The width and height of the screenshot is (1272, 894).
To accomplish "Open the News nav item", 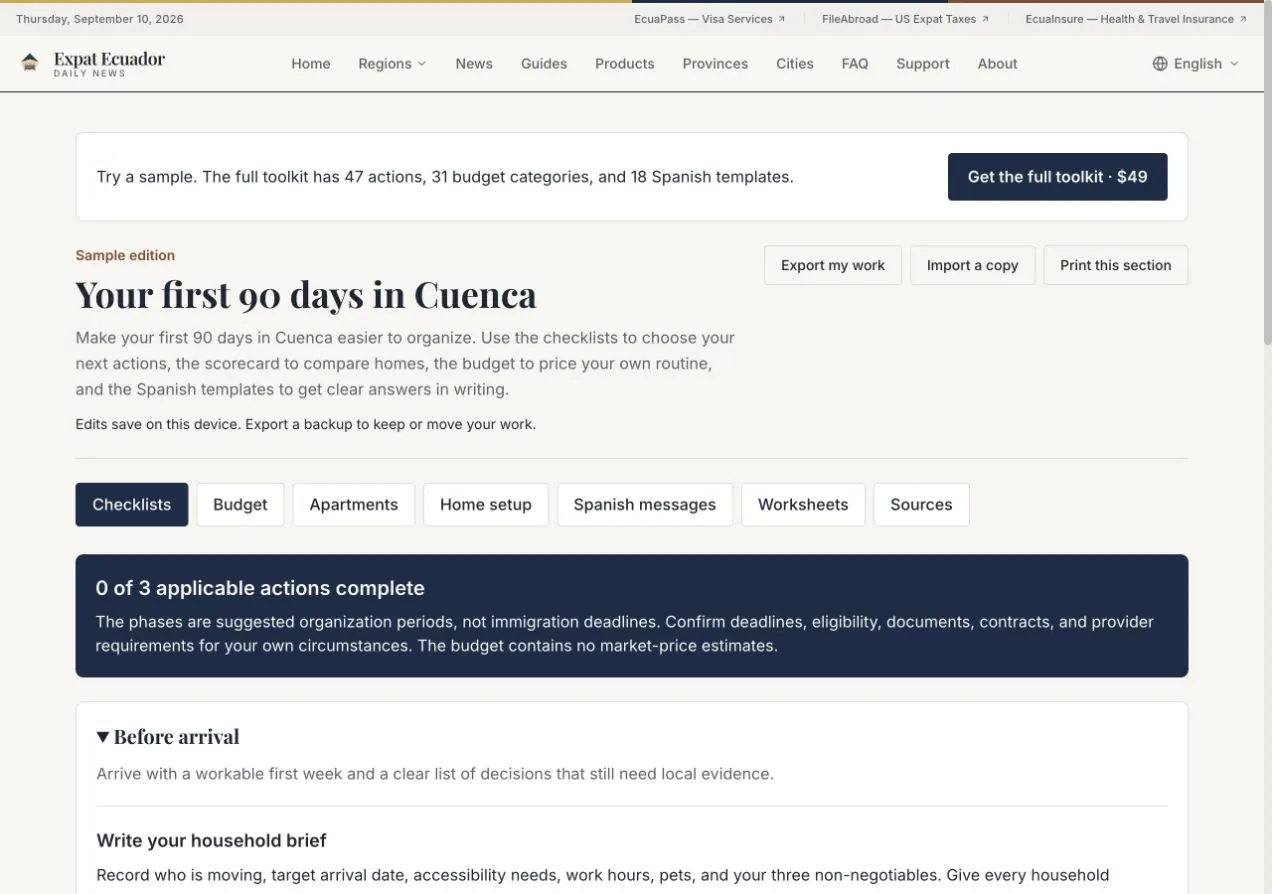I will click(x=474, y=63).
